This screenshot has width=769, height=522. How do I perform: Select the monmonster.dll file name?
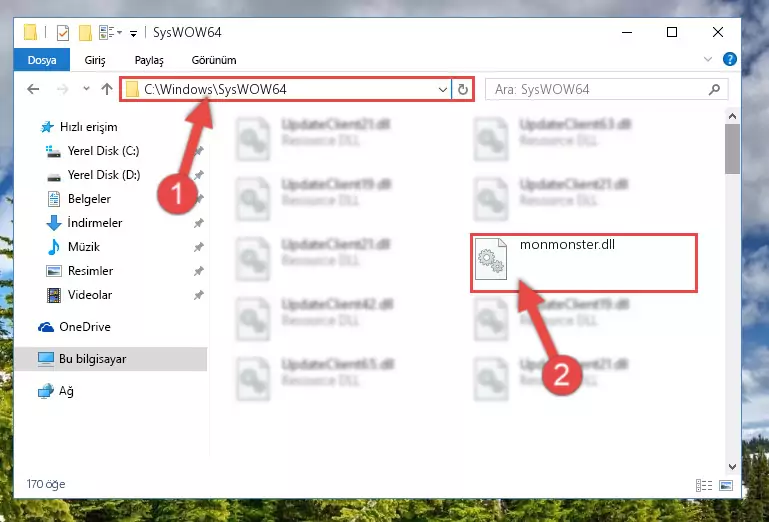click(567, 244)
